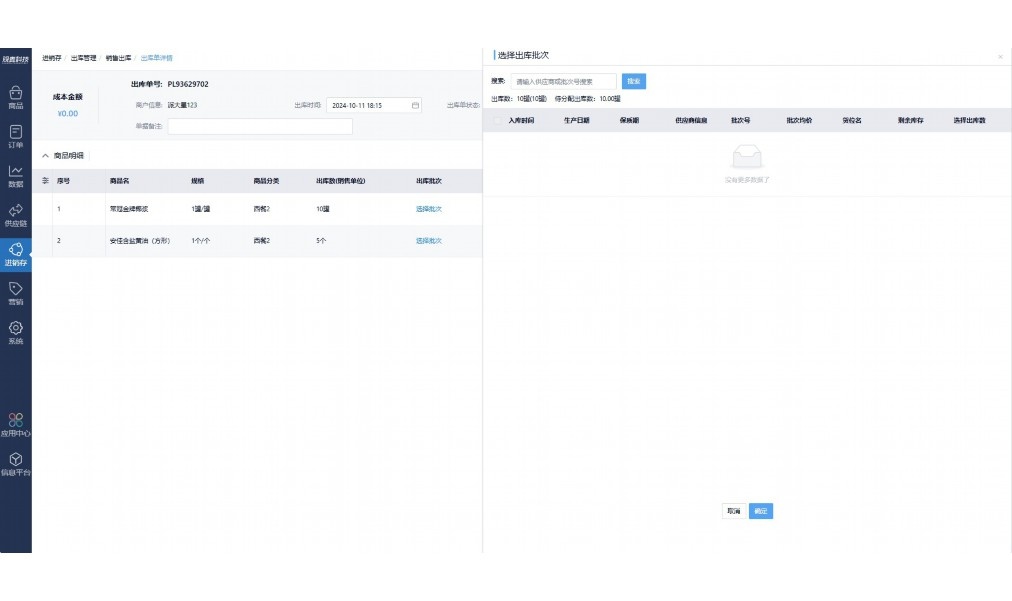The image size is (1012, 601).
Task: Click the supplier or batch number search field
Action: [x=563, y=81]
